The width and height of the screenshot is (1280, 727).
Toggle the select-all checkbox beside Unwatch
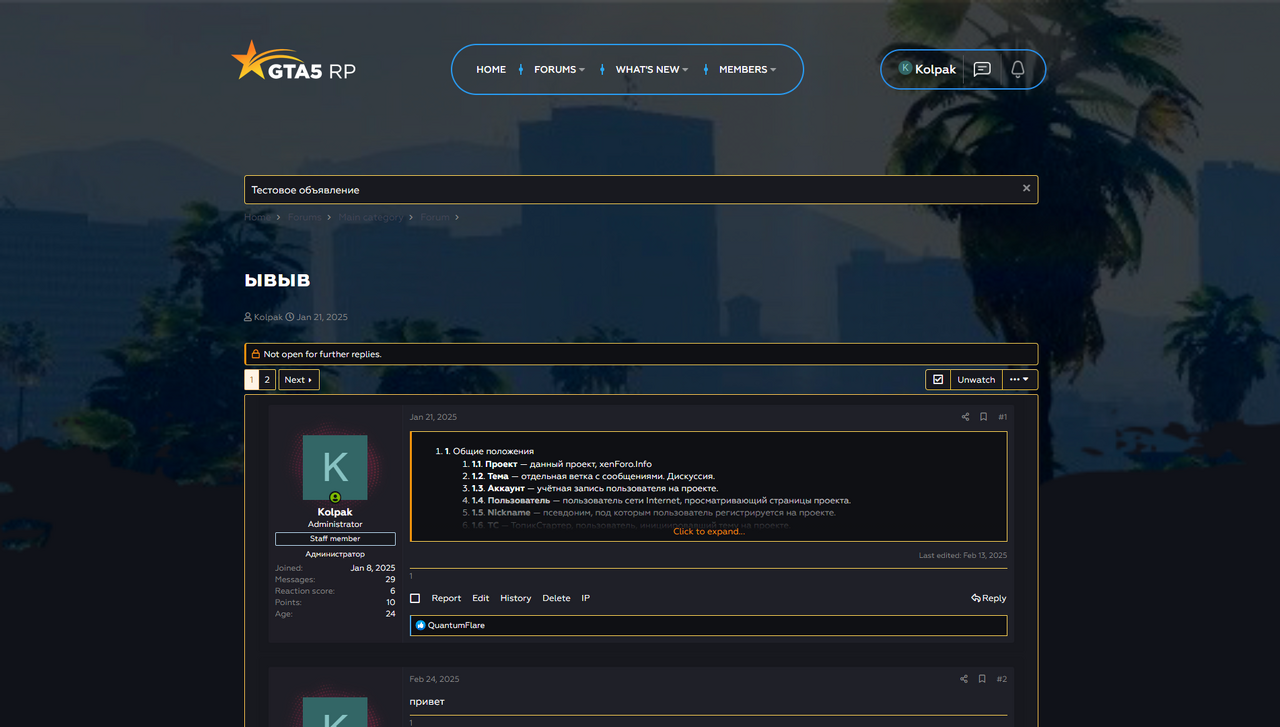click(x=938, y=380)
